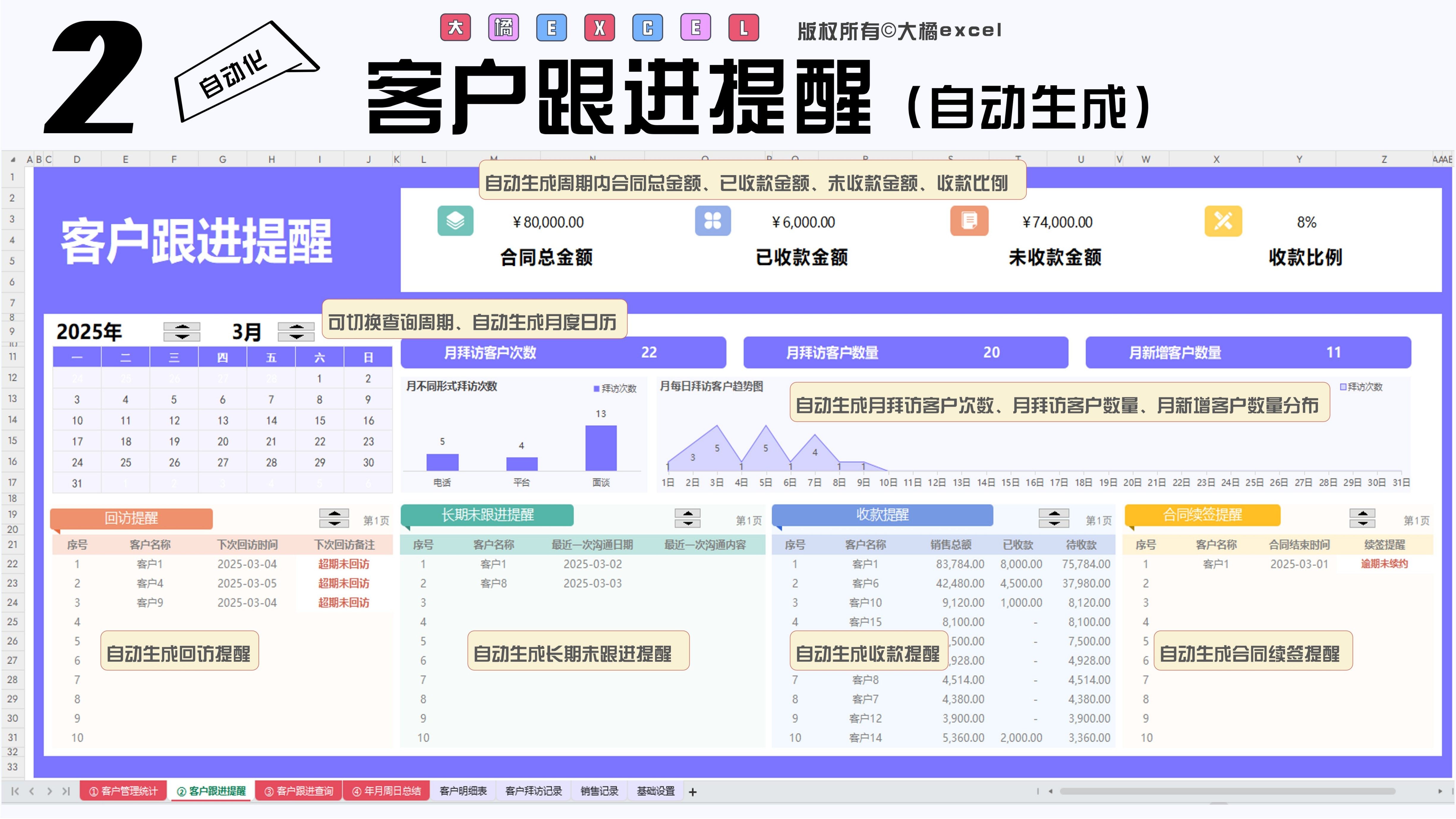This screenshot has height=819, width=1456.
Task: Go to first sheet with navigation arrow
Action: pyautogui.click(x=15, y=791)
